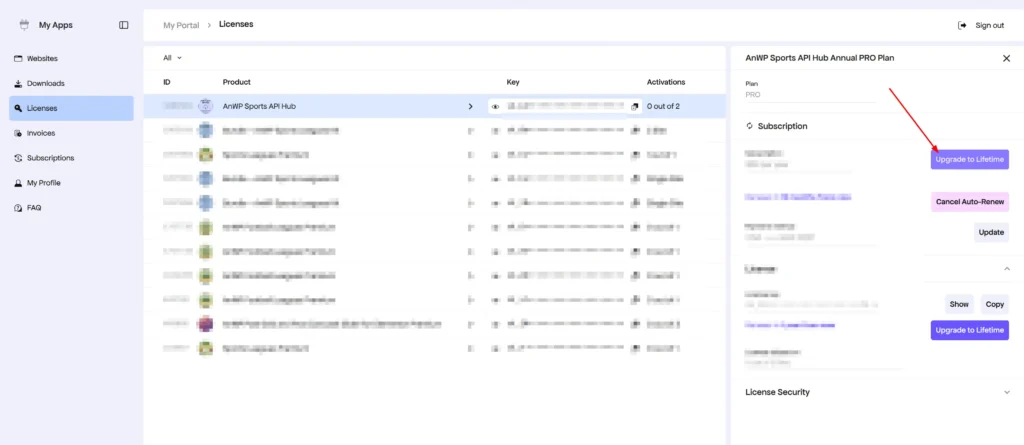Select Licenses in the sidebar
Screen dimensions: 1024x445
(71, 108)
